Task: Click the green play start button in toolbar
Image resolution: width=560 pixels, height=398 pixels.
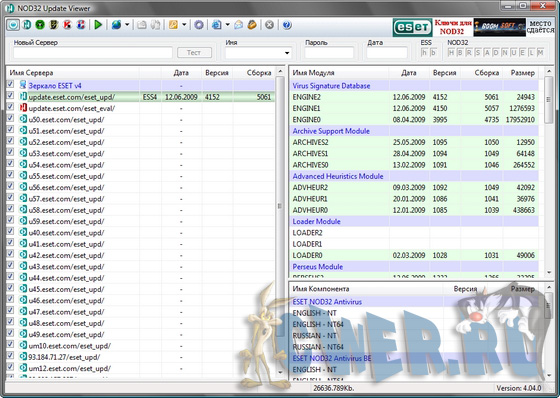Action: [98, 25]
